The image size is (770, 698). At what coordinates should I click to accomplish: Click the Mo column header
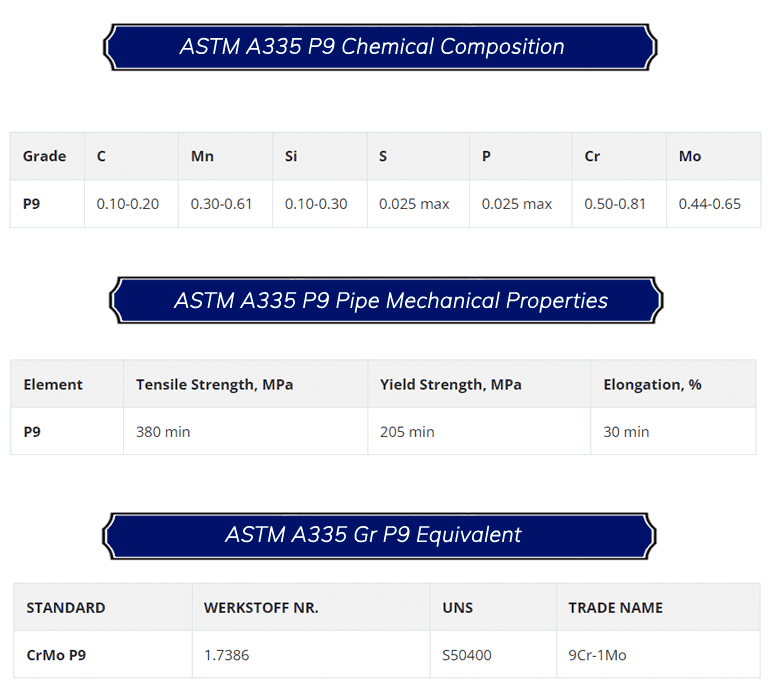(689, 156)
